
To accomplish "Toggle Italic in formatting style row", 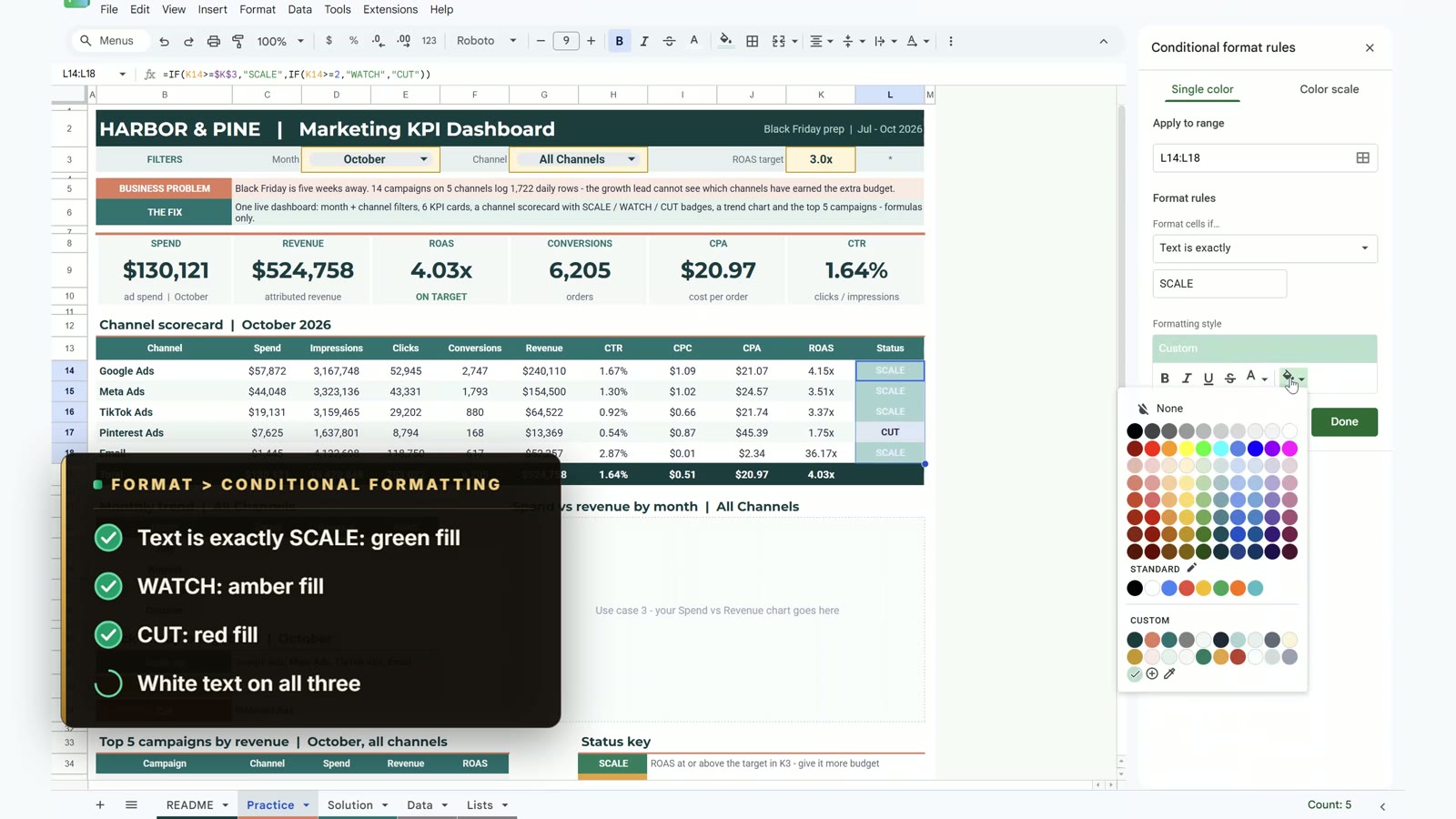I will [x=1187, y=379].
